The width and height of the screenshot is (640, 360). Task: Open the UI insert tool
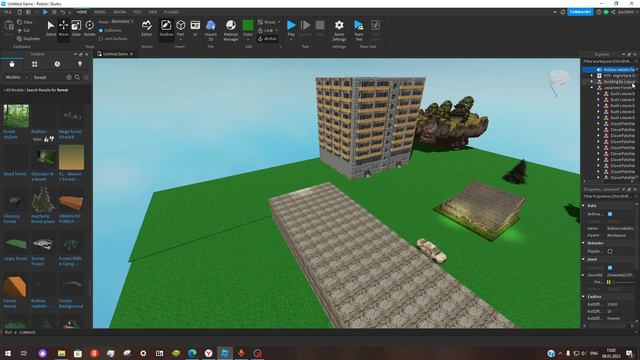click(195, 28)
